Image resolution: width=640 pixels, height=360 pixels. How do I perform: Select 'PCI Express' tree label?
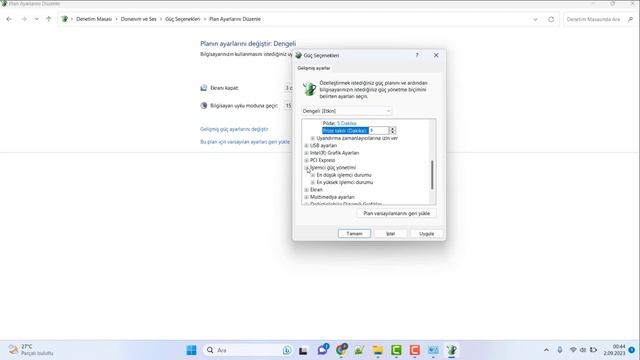tap(322, 160)
